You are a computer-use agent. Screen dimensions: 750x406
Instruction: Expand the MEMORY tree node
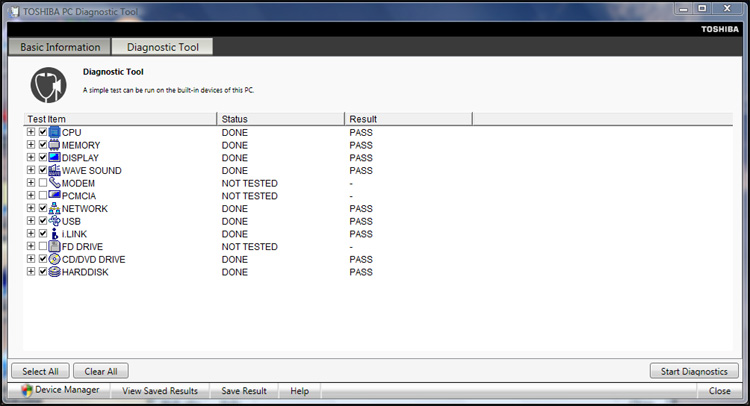pyautogui.click(x=31, y=144)
